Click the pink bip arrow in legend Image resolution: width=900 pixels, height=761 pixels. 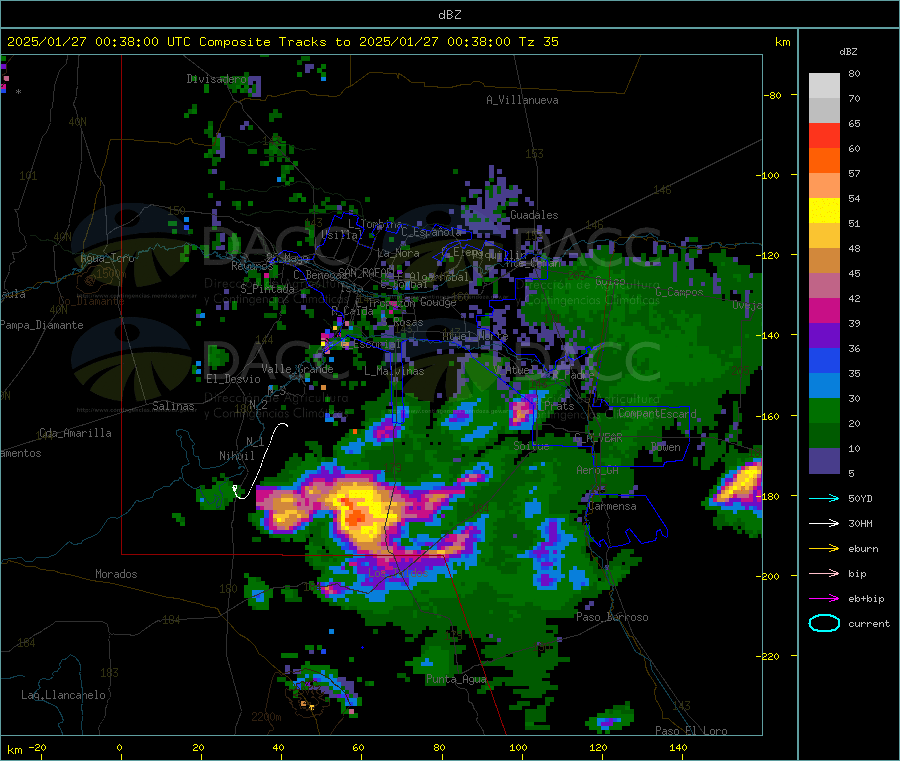[824, 573]
